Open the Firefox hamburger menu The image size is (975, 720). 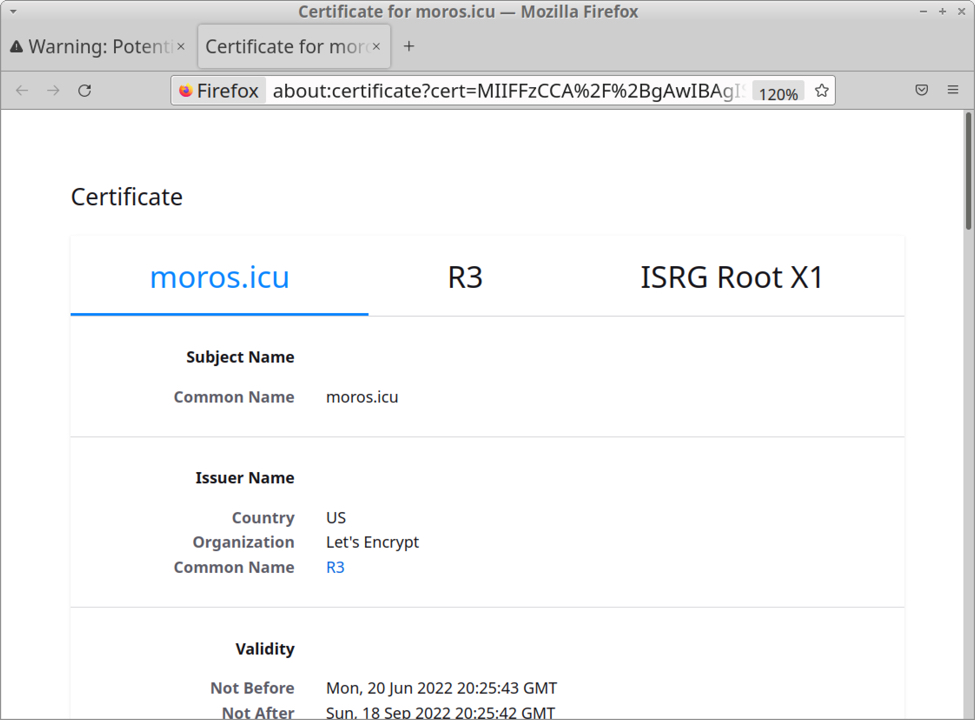953,91
